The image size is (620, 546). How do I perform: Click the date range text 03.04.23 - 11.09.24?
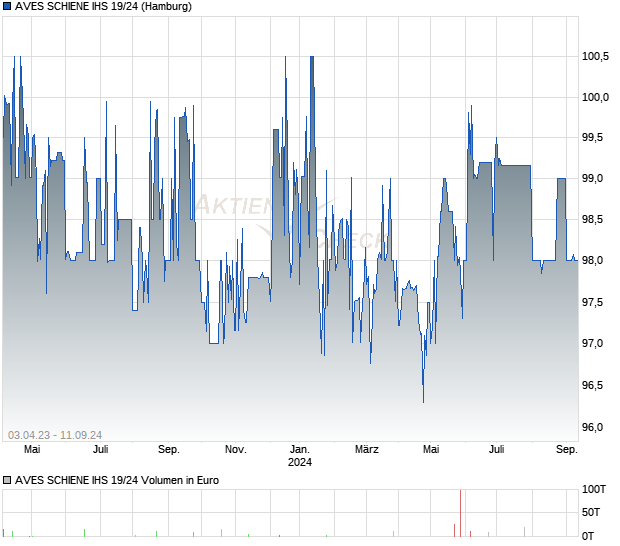tap(55, 434)
